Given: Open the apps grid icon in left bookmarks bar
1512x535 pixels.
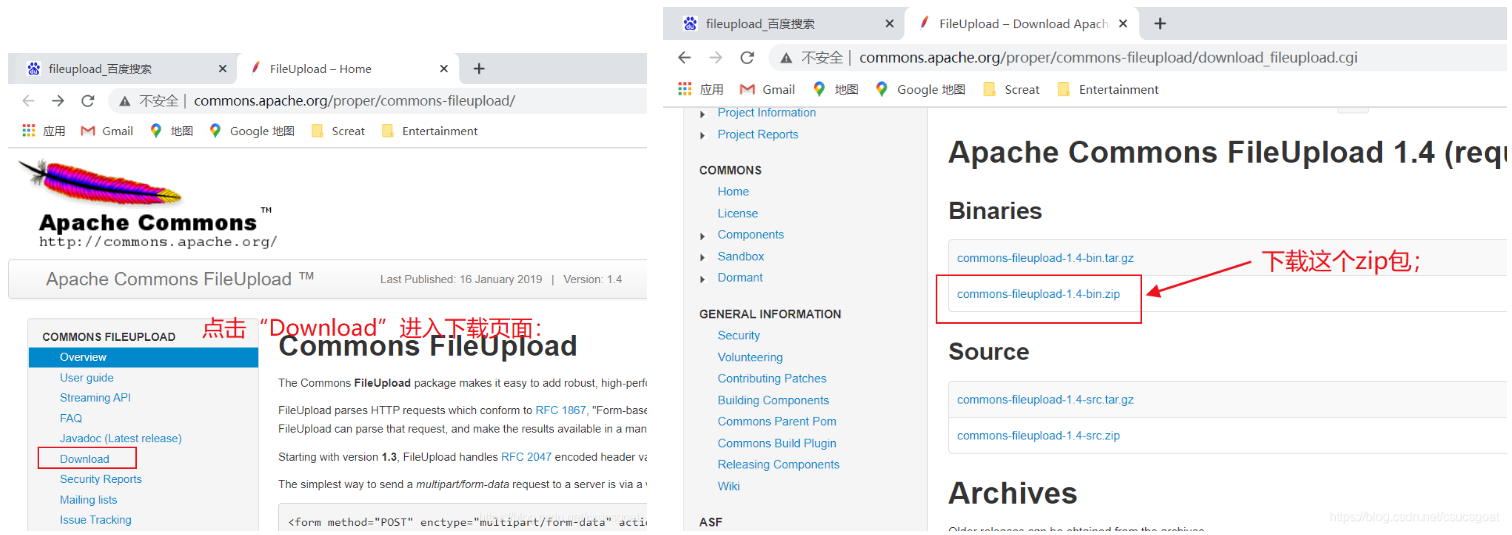Looking at the screenshot, I should click(x=29, y=131).
